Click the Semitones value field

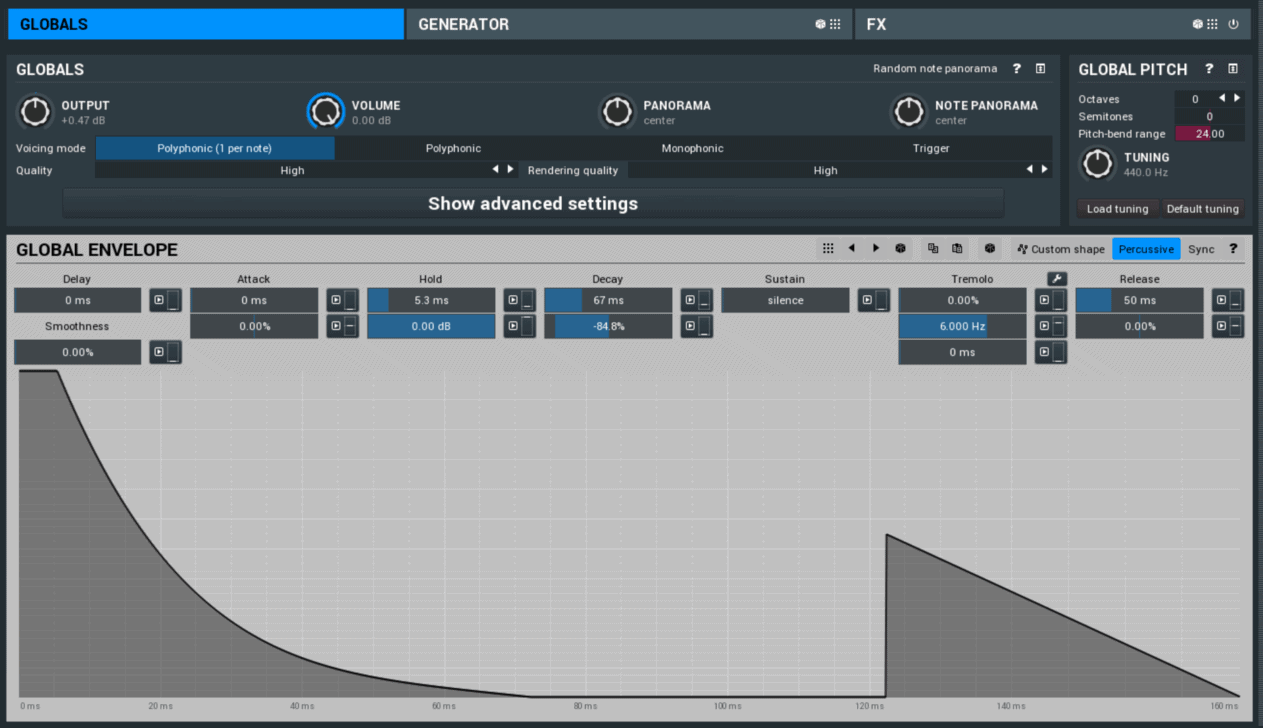click(x=1209, y=116)
